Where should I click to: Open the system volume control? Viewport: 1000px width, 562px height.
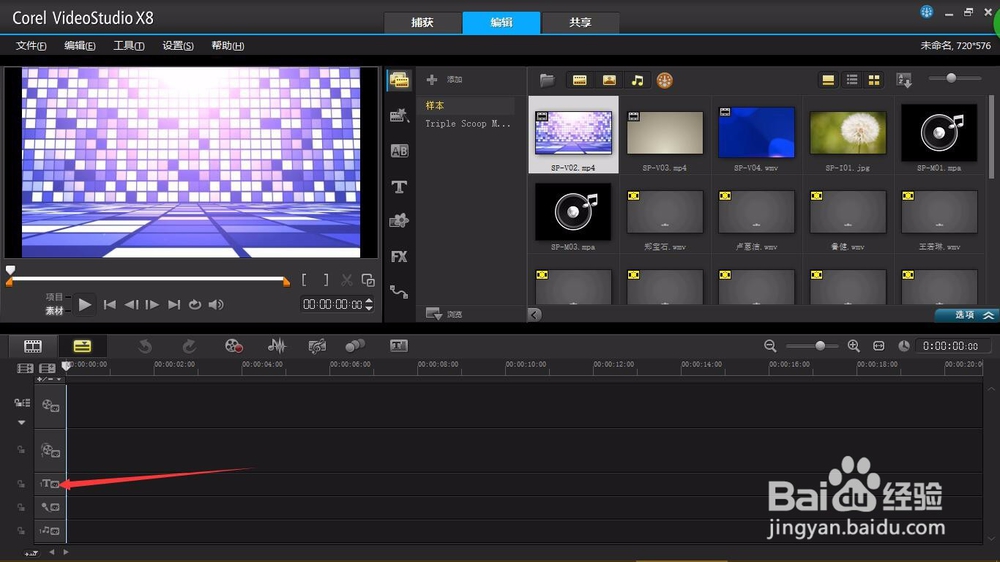216,305
